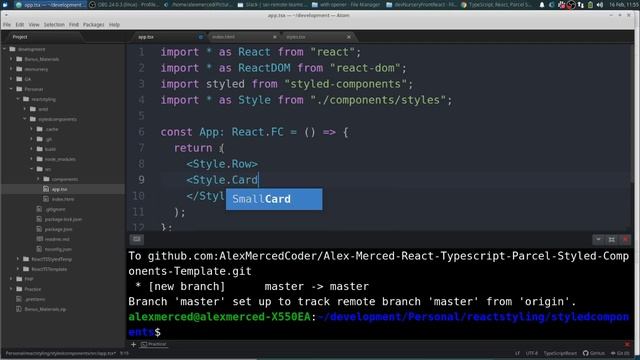This screenshot has height=360, width=640.
Task: Close the styles.tsx tab
Action: 349,37
